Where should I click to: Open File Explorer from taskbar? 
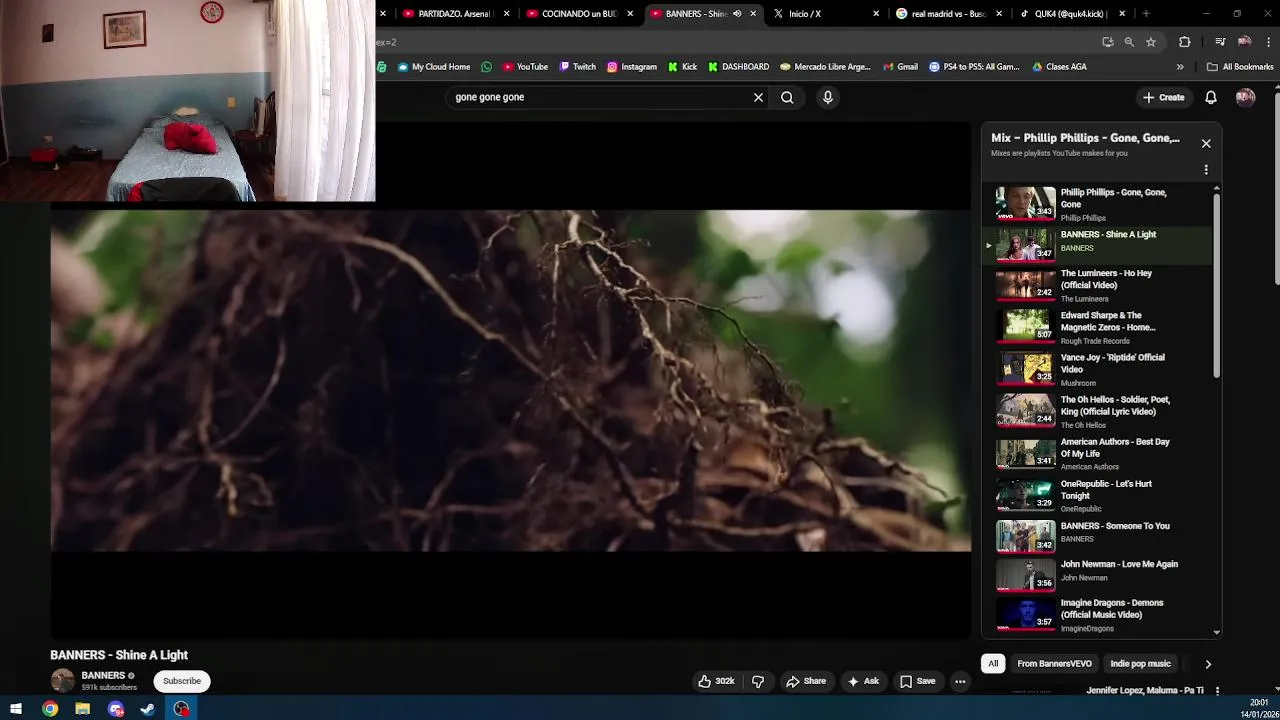[83, 709]
